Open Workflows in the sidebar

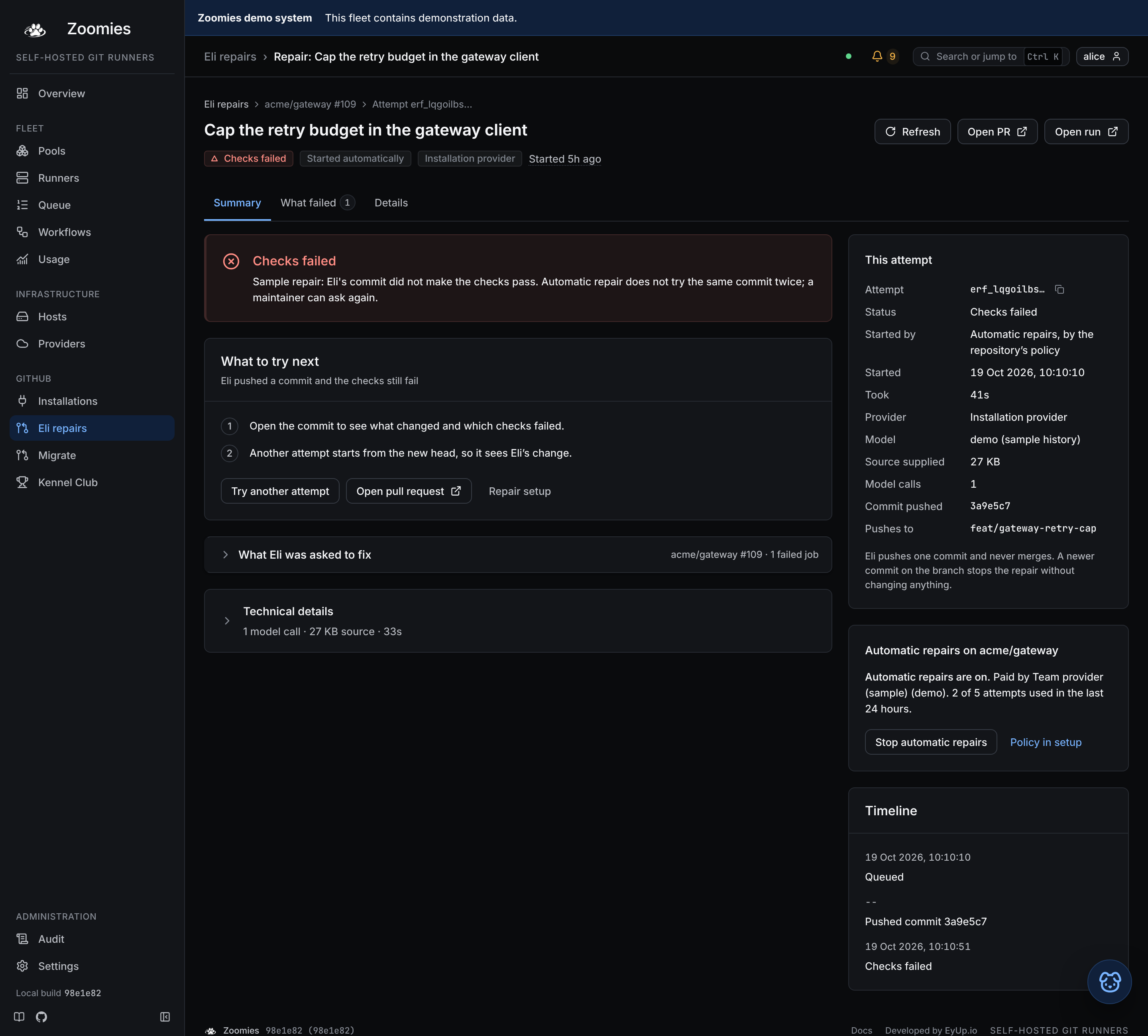click(92, 232)
